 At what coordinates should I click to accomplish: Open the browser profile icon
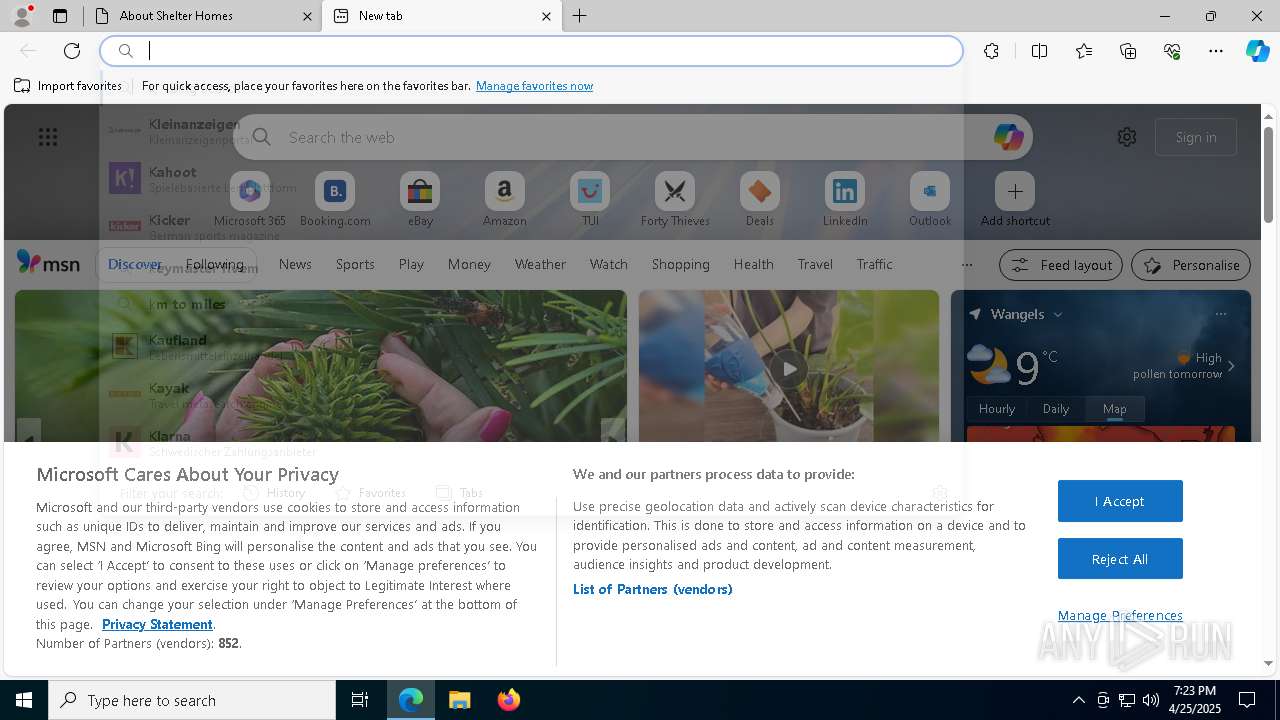pos(22,16)
